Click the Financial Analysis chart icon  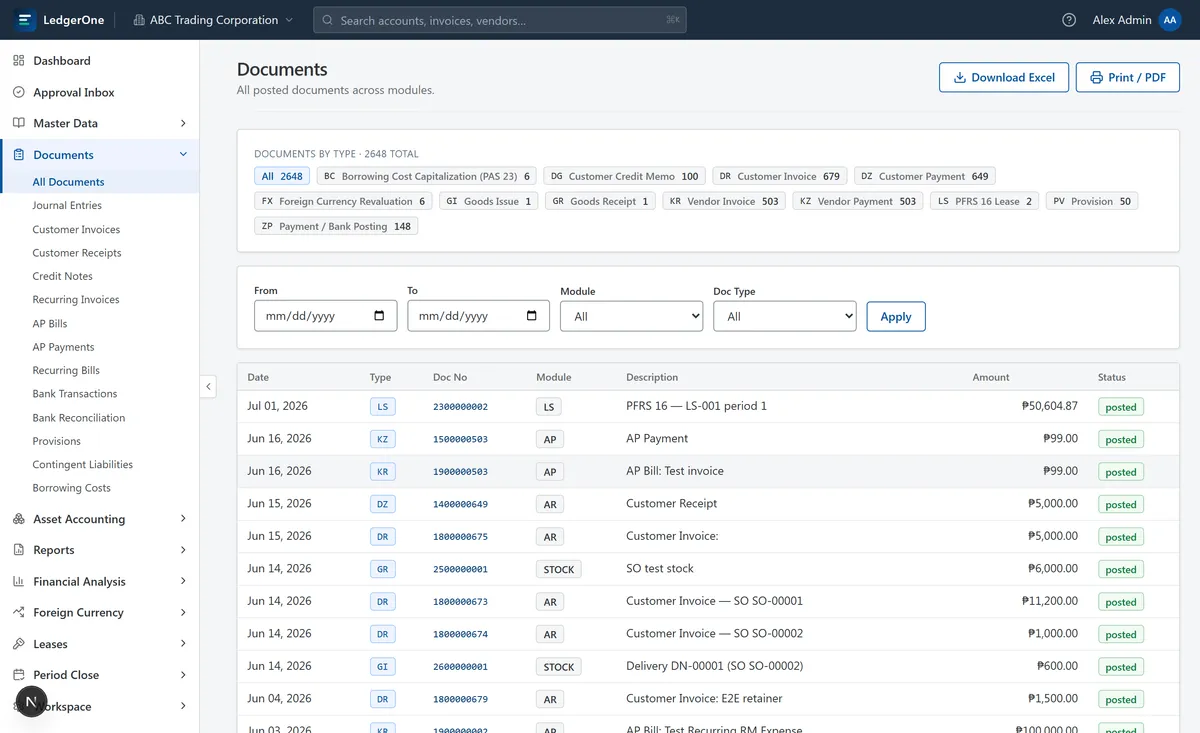coord(18,581)
